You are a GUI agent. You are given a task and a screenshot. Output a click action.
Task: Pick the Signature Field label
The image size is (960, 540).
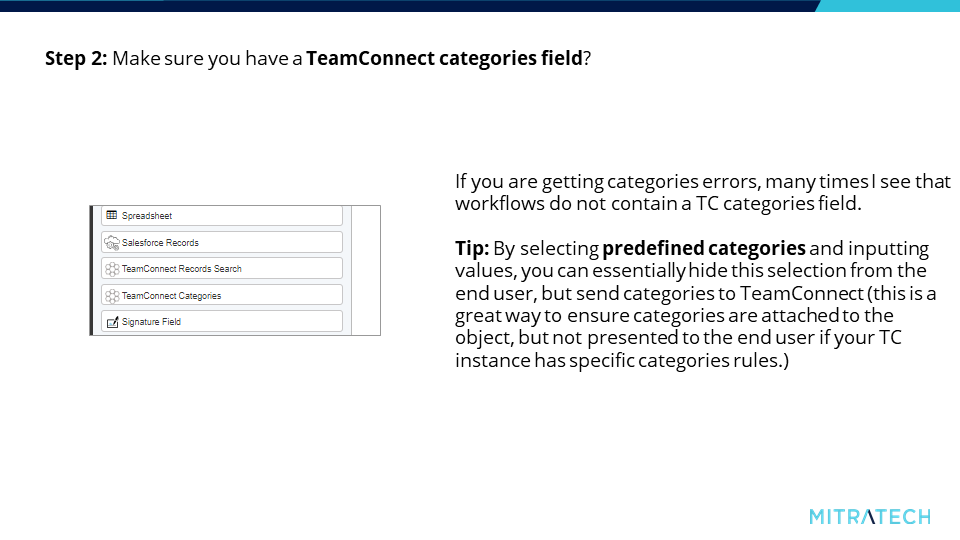pos(151,321)
